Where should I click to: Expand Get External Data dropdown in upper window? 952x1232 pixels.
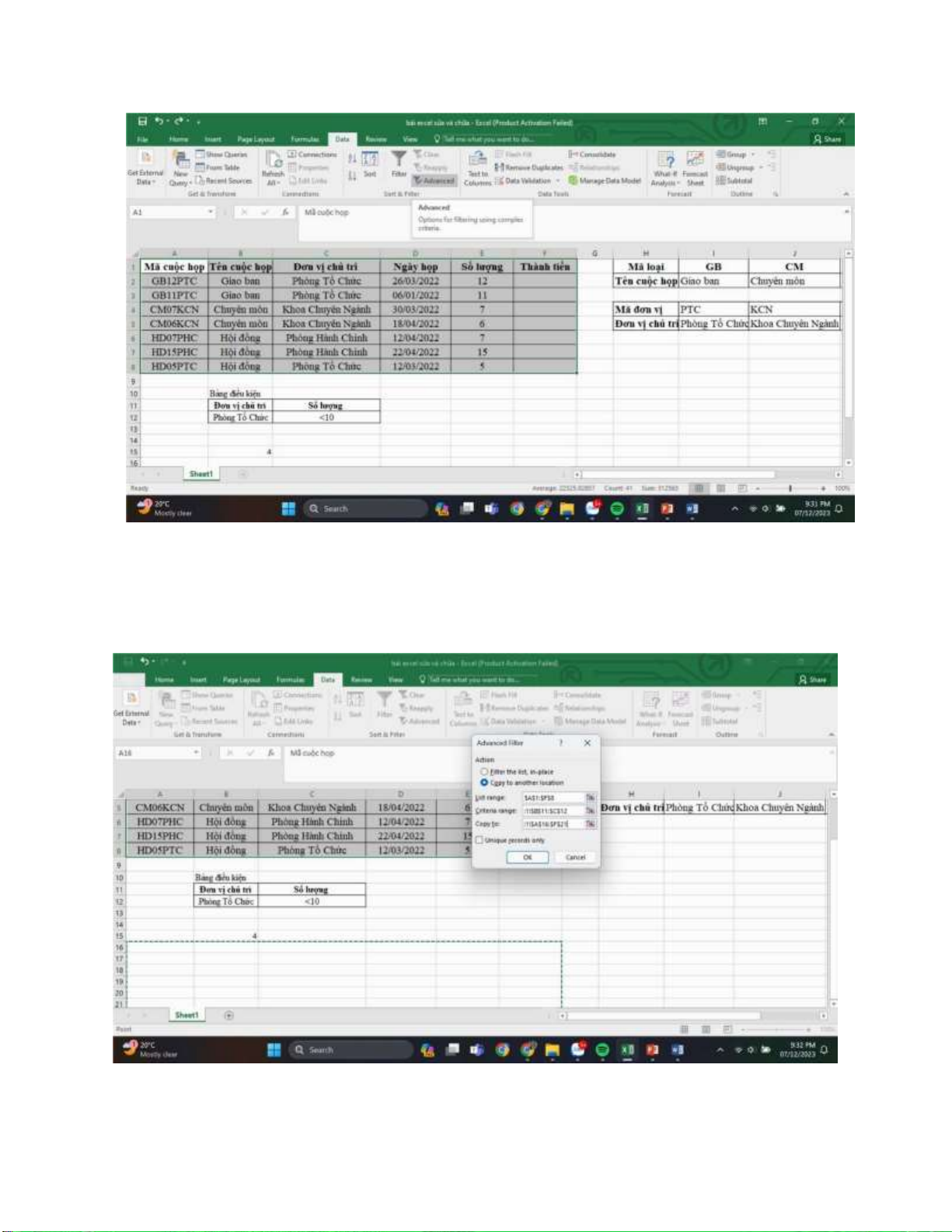(x=145, y=177)
